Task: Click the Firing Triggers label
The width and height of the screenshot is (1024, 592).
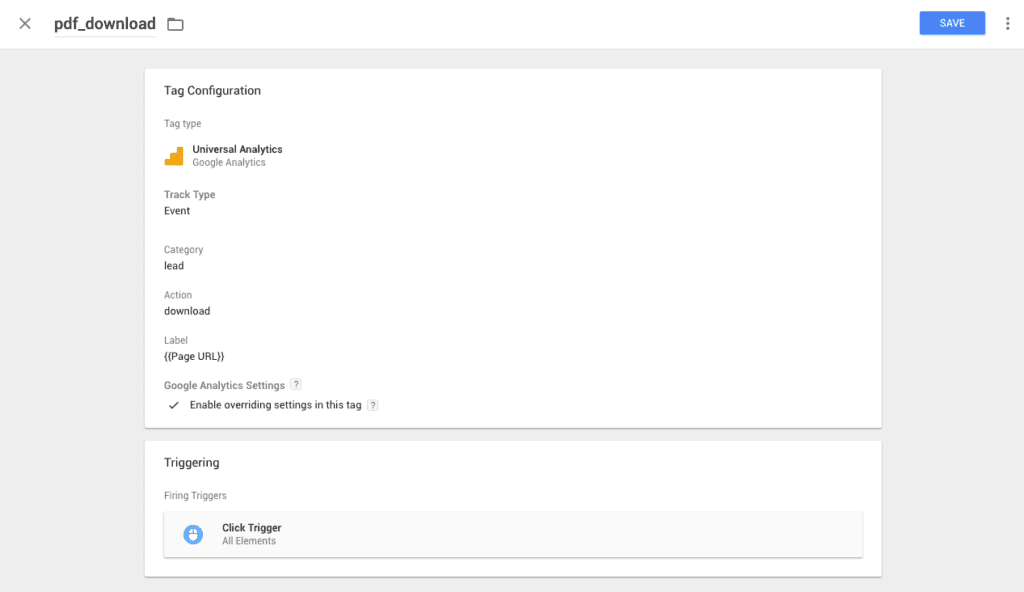Action: coord(195,495)
